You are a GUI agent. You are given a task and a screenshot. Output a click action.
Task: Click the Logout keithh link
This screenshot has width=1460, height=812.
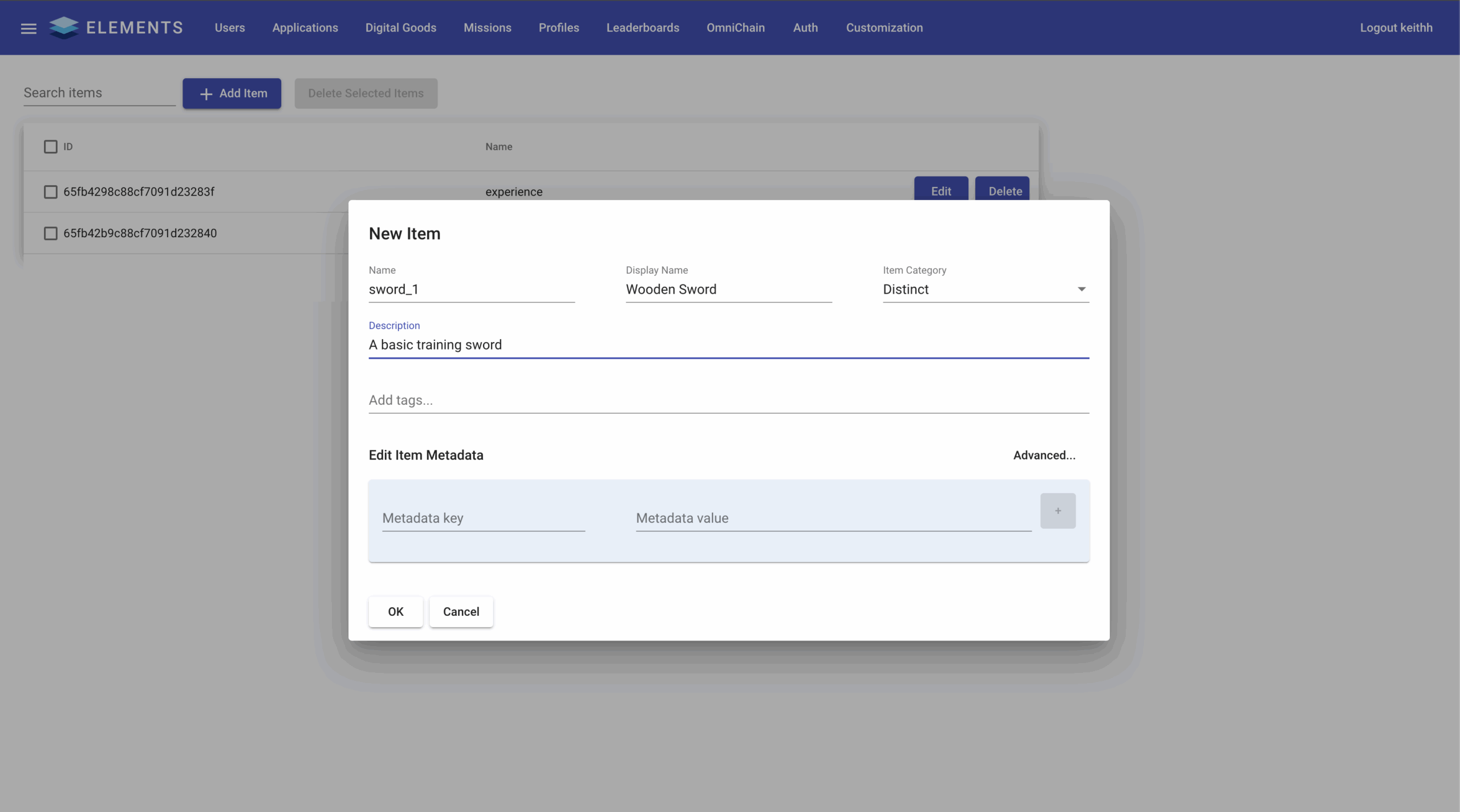(x=1396, y=27)
